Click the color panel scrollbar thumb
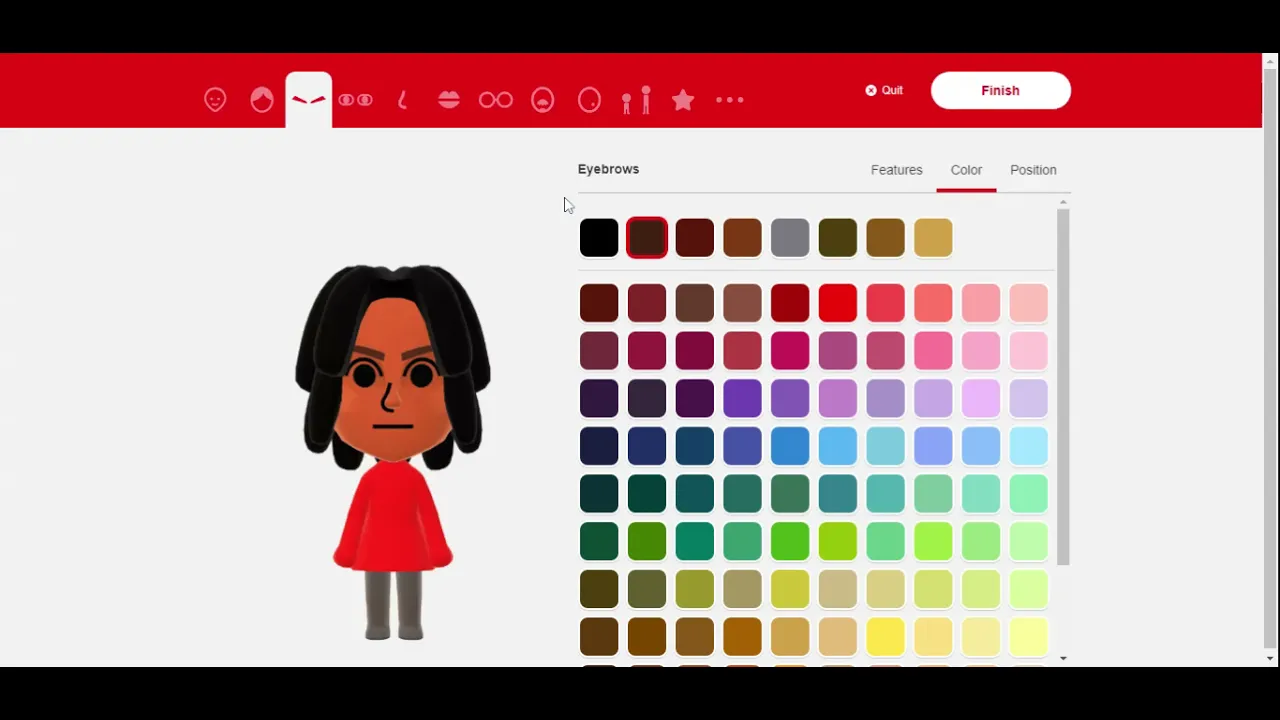Screen dimensions: 1280x720 (1063, 387)
